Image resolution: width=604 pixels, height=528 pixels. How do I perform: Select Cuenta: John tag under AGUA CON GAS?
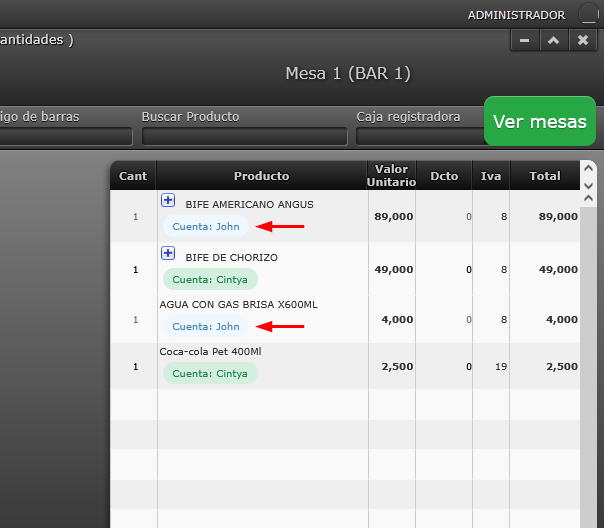[206, 327]
